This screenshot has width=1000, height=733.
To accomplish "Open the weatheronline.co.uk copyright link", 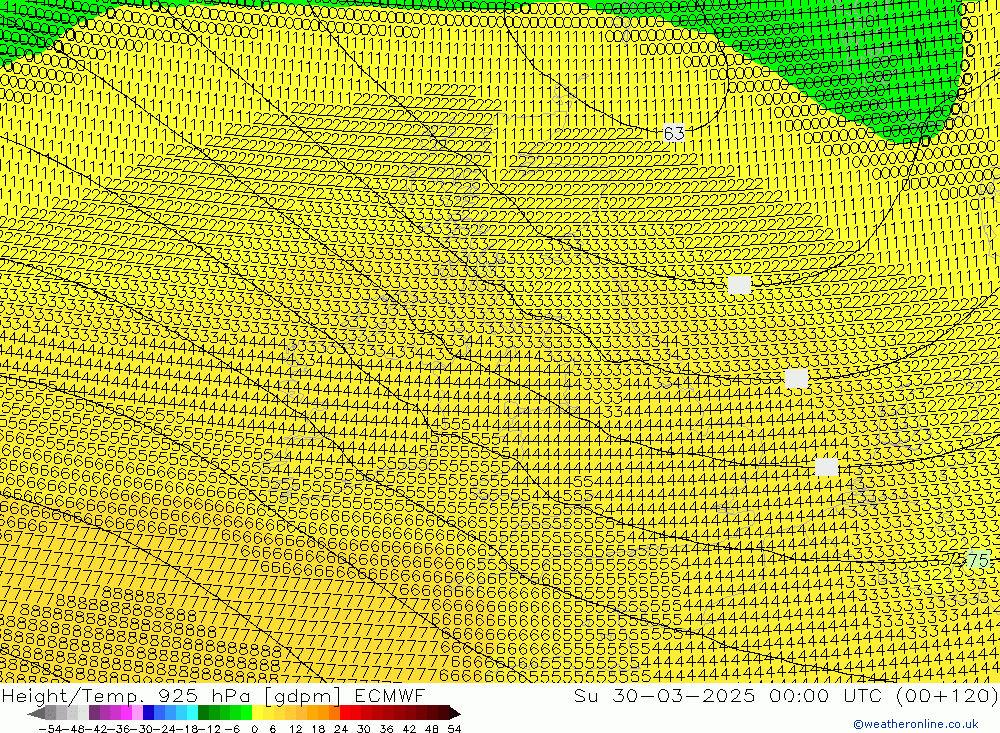I will [916, 723].
